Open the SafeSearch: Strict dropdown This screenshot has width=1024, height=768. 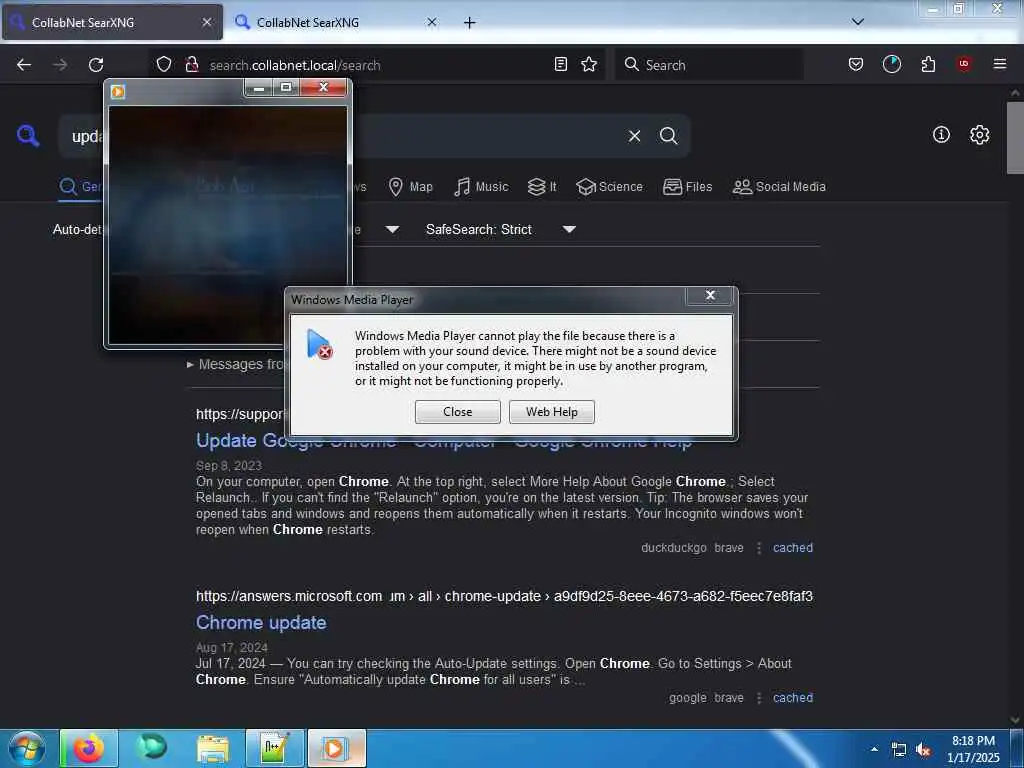(x=501, y=229)
